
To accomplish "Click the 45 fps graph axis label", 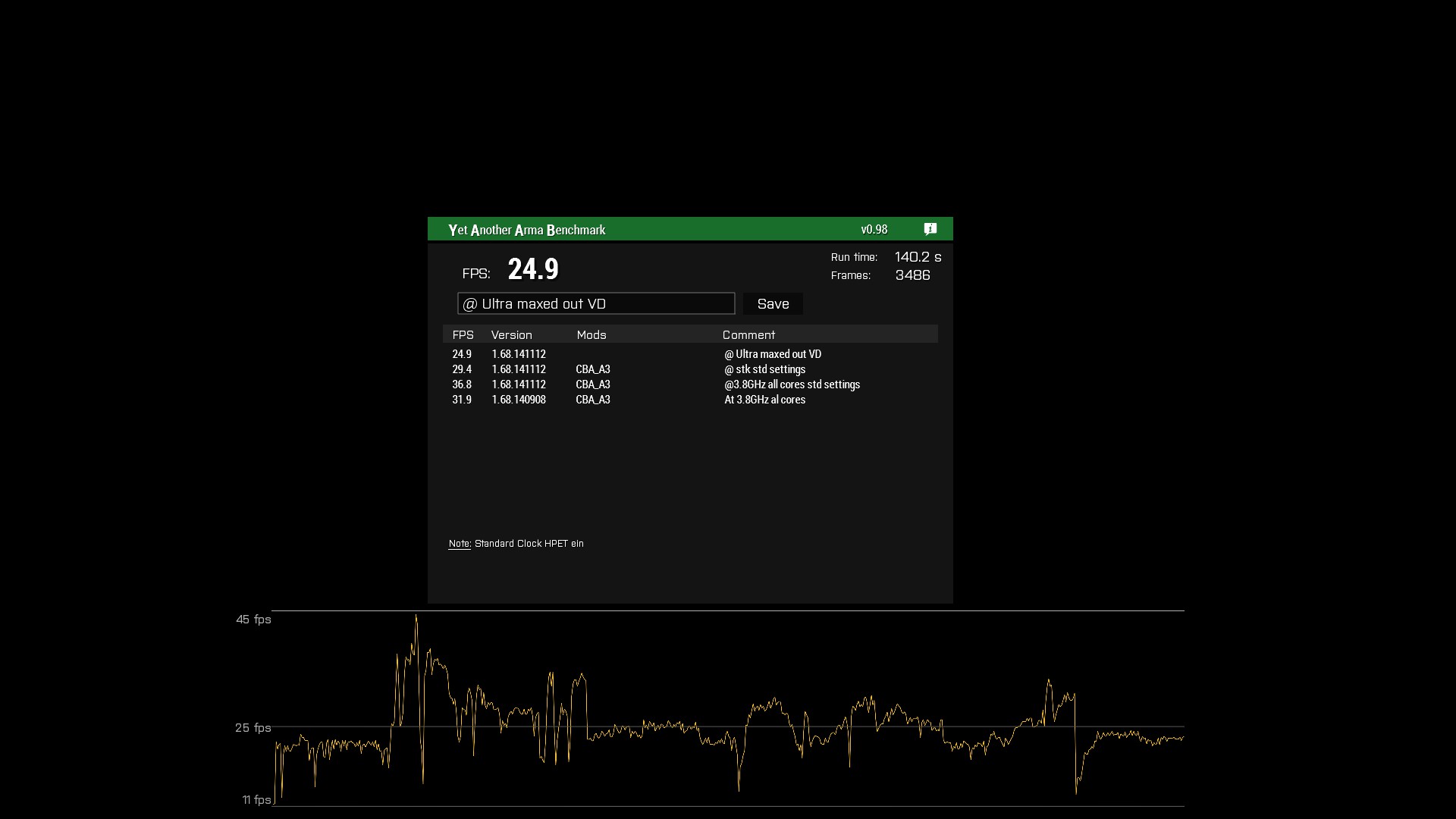I will click(253, 620).
